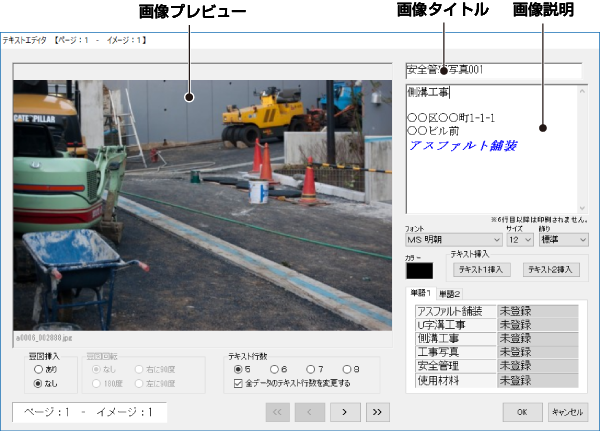Jump to last image with >> button
The width and height of the screenshot is (600, 431).
point(377,412)
